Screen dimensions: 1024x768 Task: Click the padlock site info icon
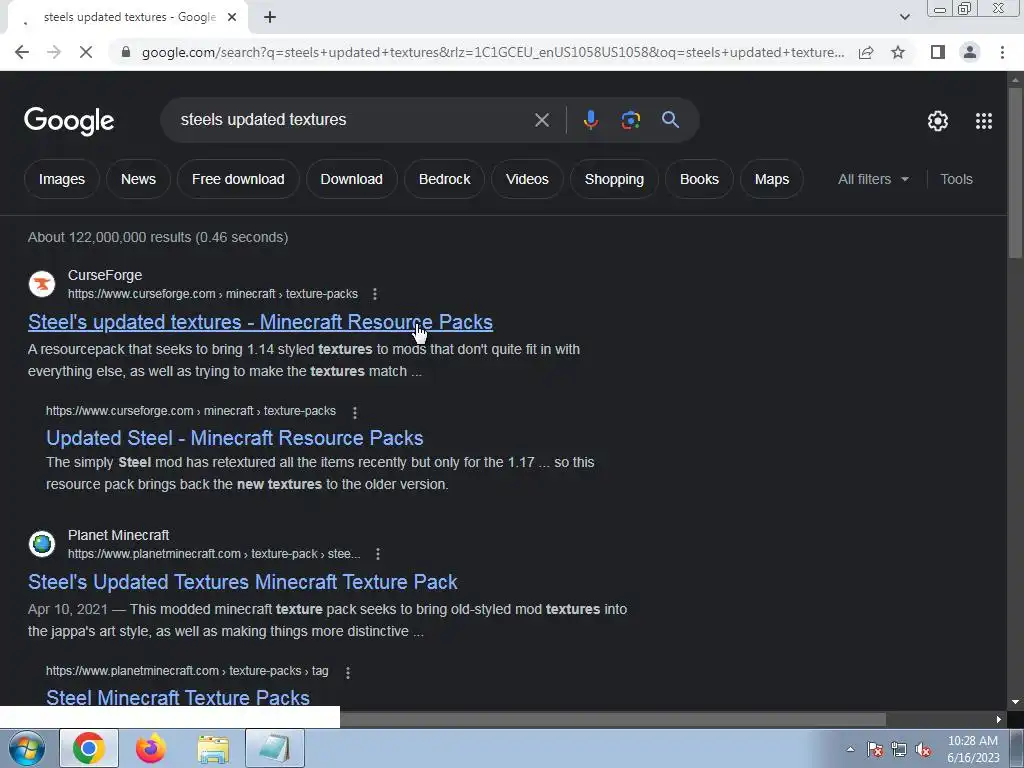pos(126,52)
